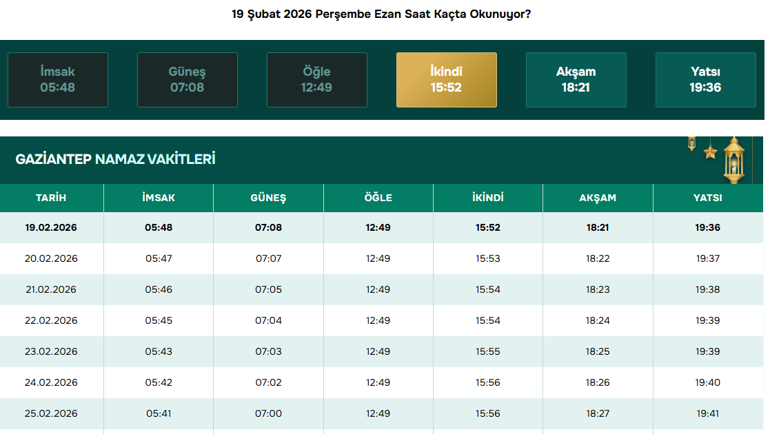Viewport: 770px width, 434px height.
Task: Select the date cell 22.02.2026
Action: point(51,320)
